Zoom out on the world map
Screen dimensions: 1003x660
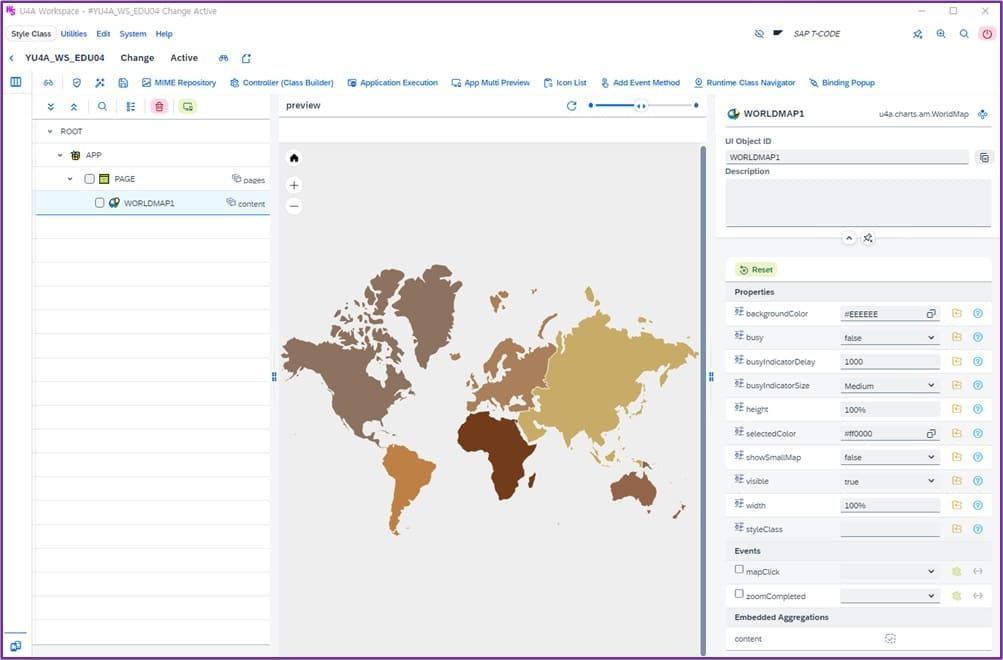pyautogui.click(x=294, y=206)
